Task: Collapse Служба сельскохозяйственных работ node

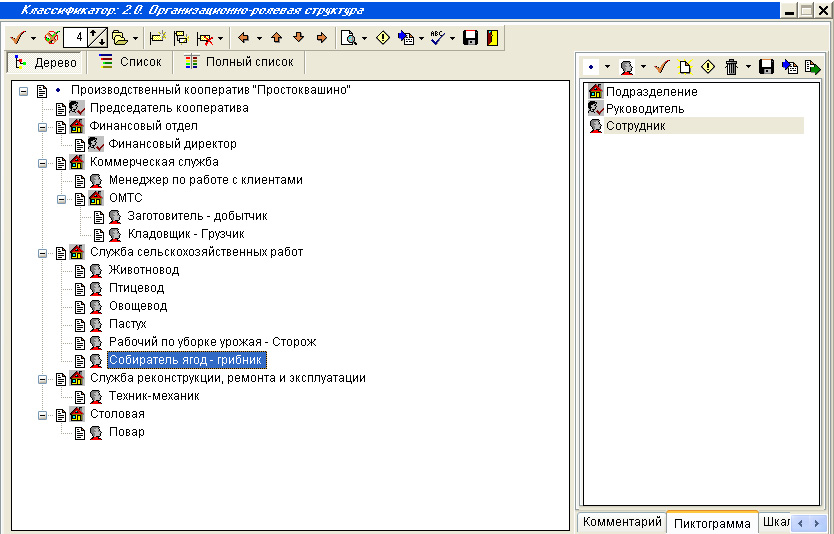Action: tap(43, 253)
